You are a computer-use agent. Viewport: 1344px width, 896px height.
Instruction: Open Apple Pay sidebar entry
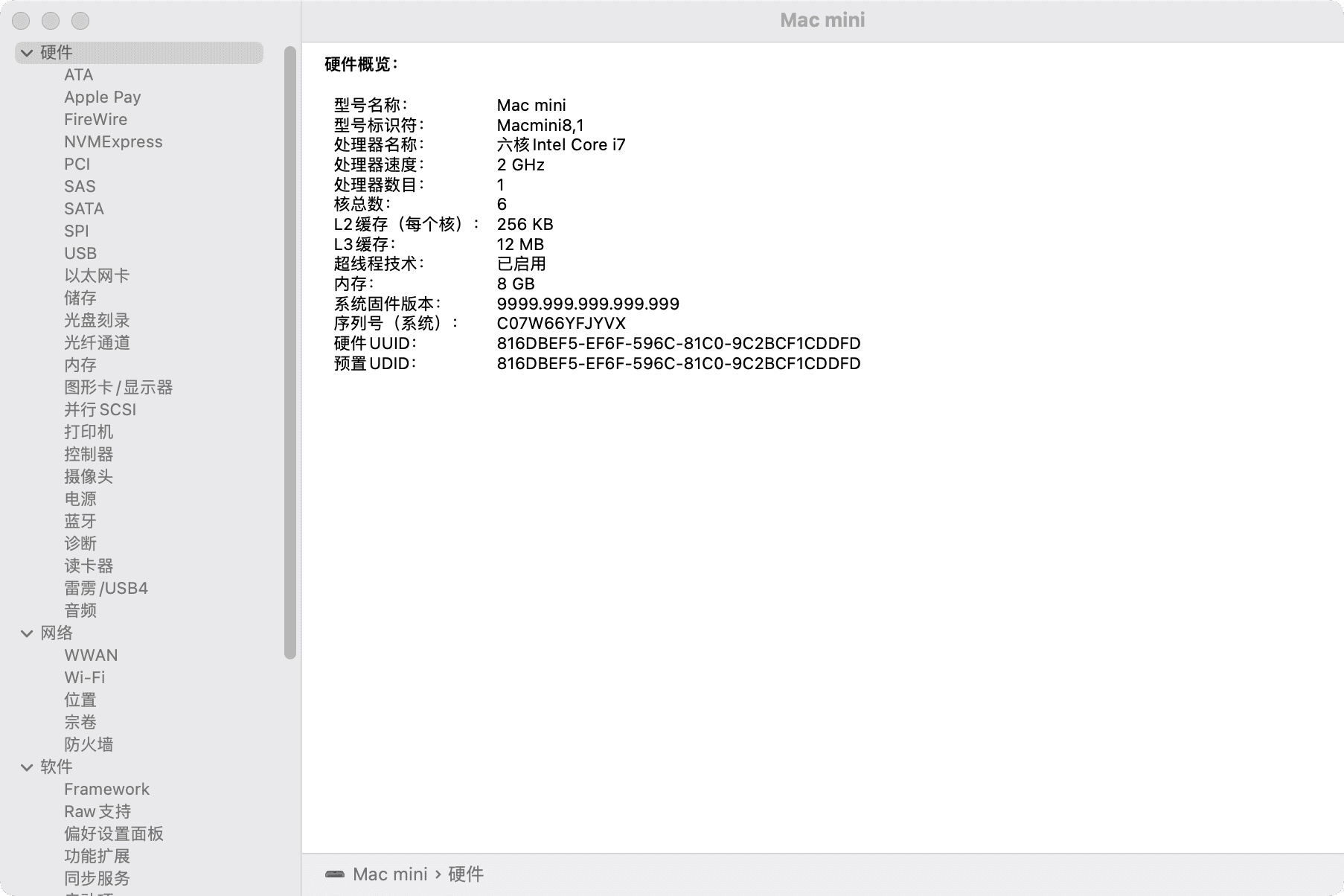(102, 97)
